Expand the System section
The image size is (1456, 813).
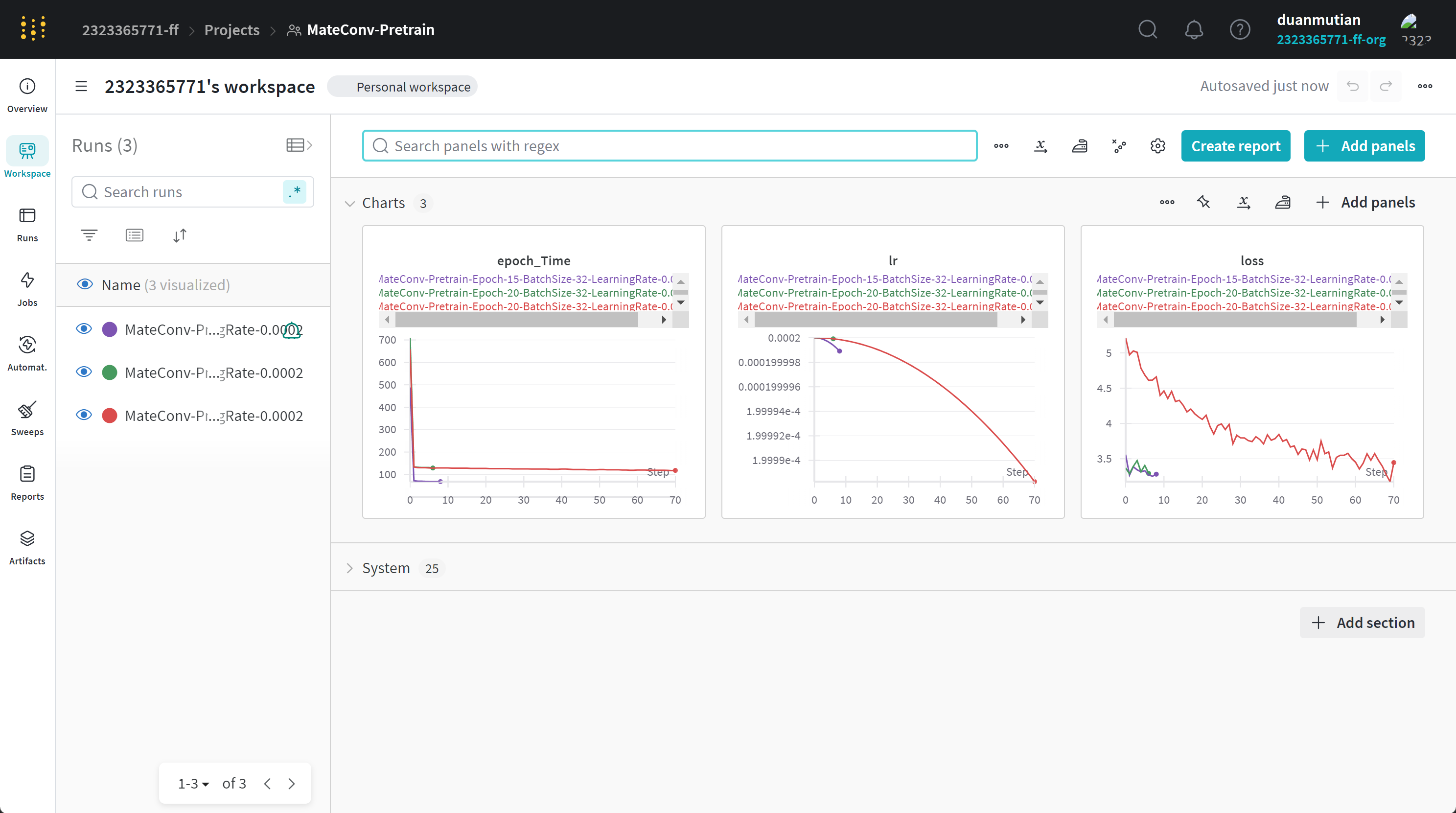[350, 568]
